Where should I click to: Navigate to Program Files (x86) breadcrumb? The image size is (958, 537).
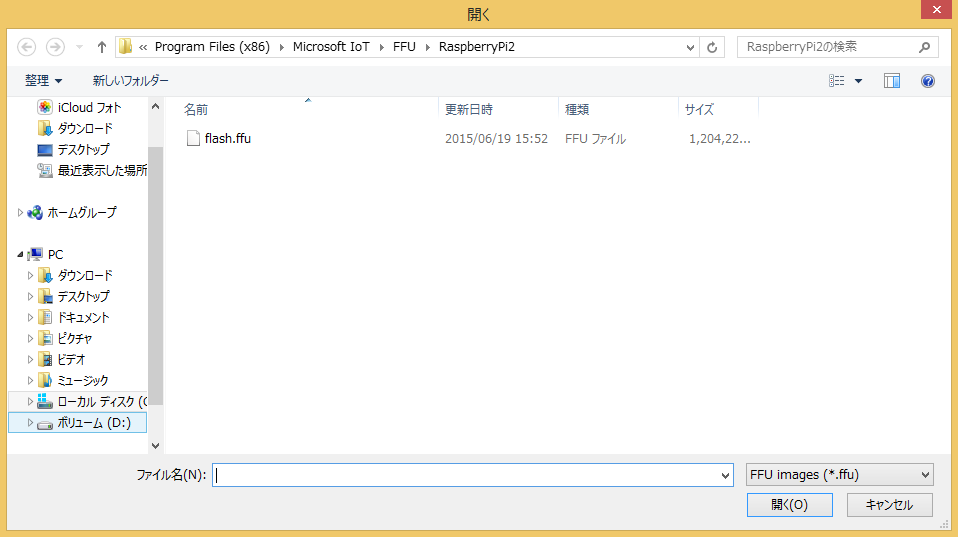pyautogui.click(x=212, y=46)
